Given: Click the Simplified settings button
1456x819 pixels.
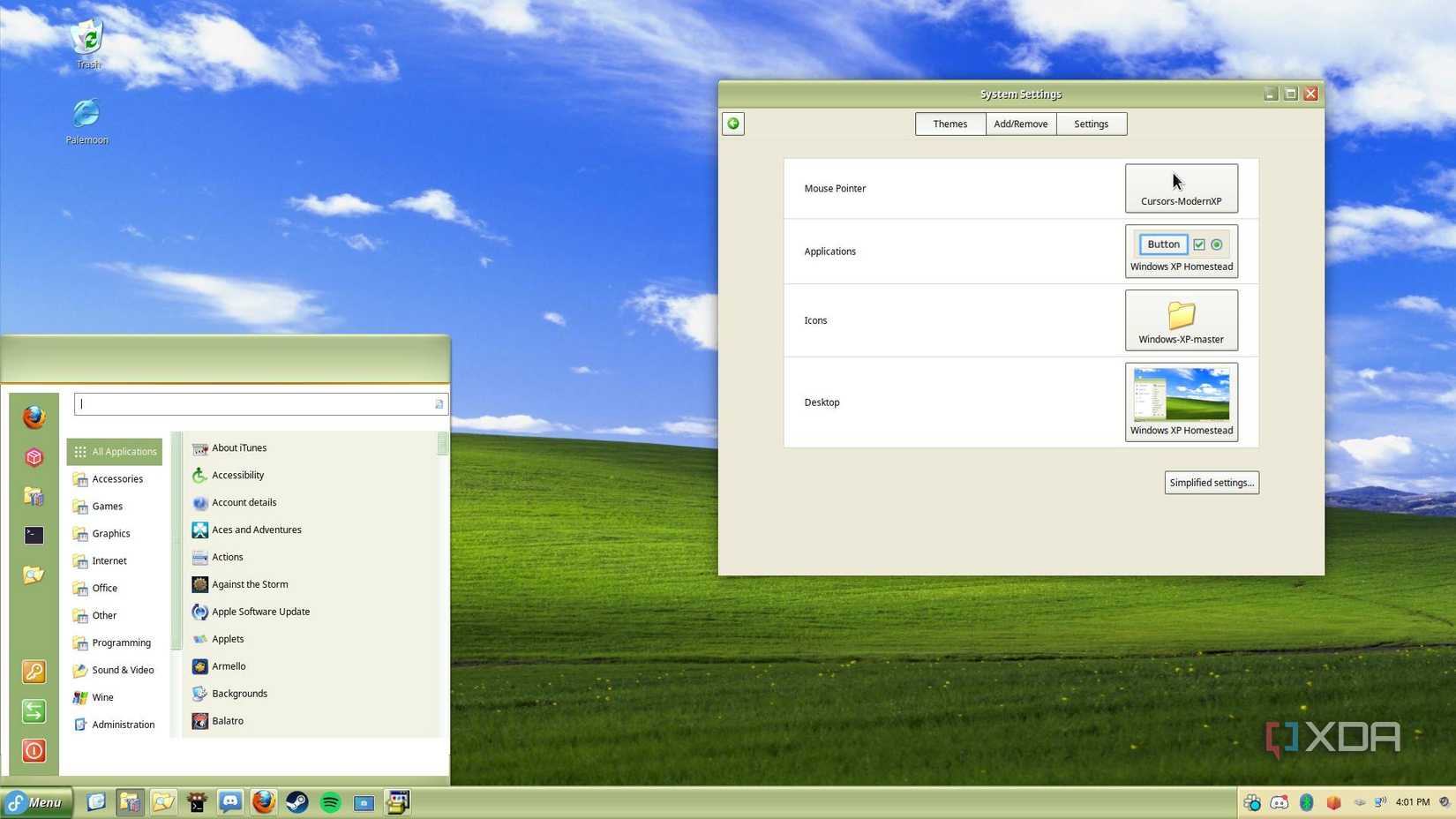Looking at the screenshot, I should pyautogui.click(x=1211, y=483).
